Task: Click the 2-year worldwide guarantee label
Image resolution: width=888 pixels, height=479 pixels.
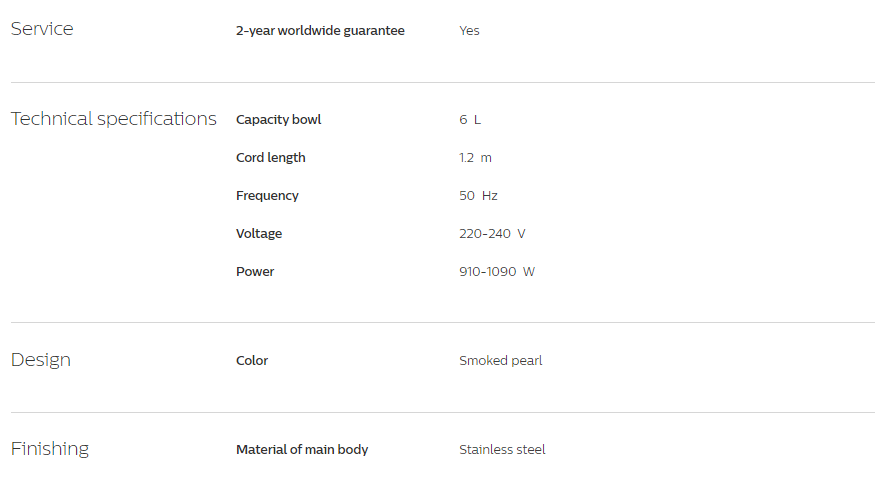Action: point(320,31)
